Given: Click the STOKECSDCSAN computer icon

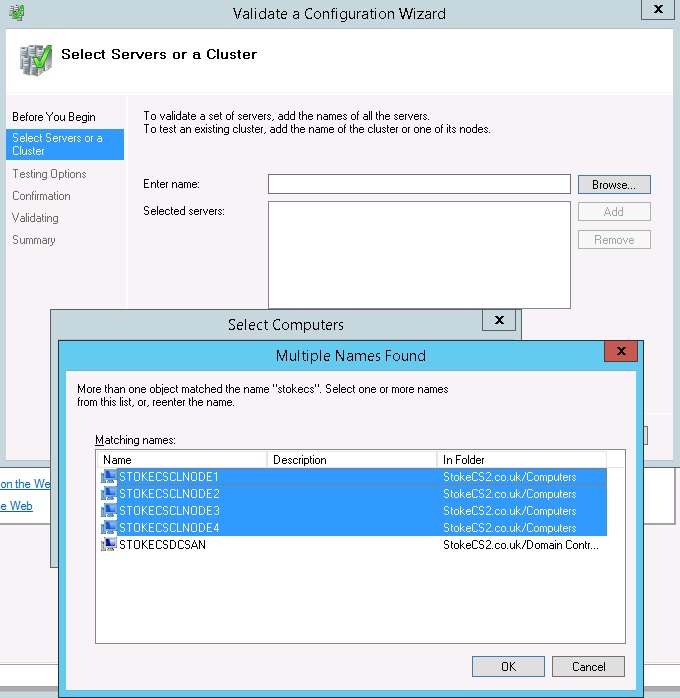Looking at the screenshot, I should click(x=108, y=544).
